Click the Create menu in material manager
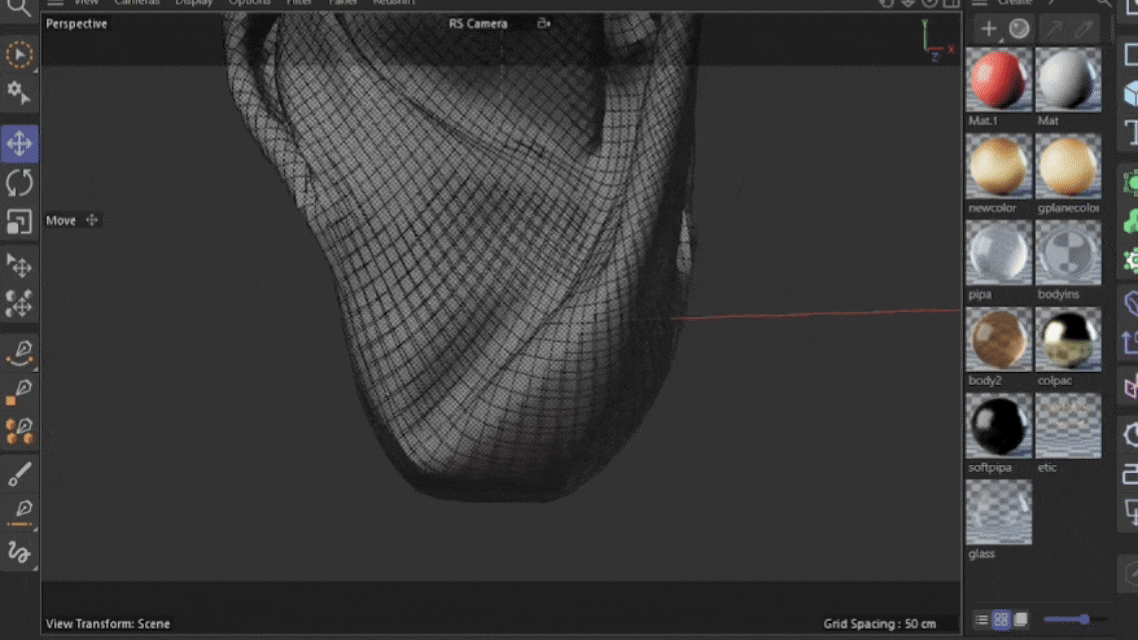The image size is (1138, 640). pyautogui.click(x=1015, y=3)
